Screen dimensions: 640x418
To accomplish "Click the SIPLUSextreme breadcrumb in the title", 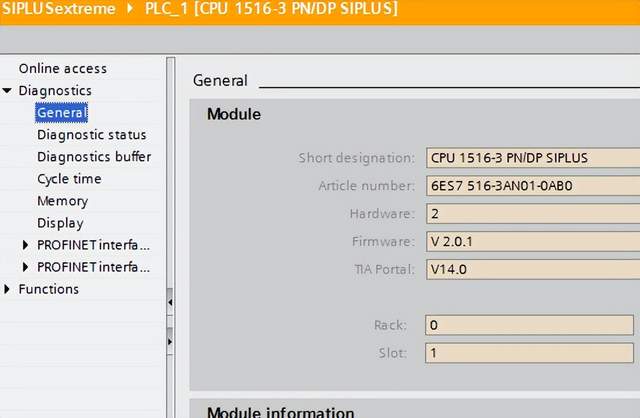I will click(63, 9).
